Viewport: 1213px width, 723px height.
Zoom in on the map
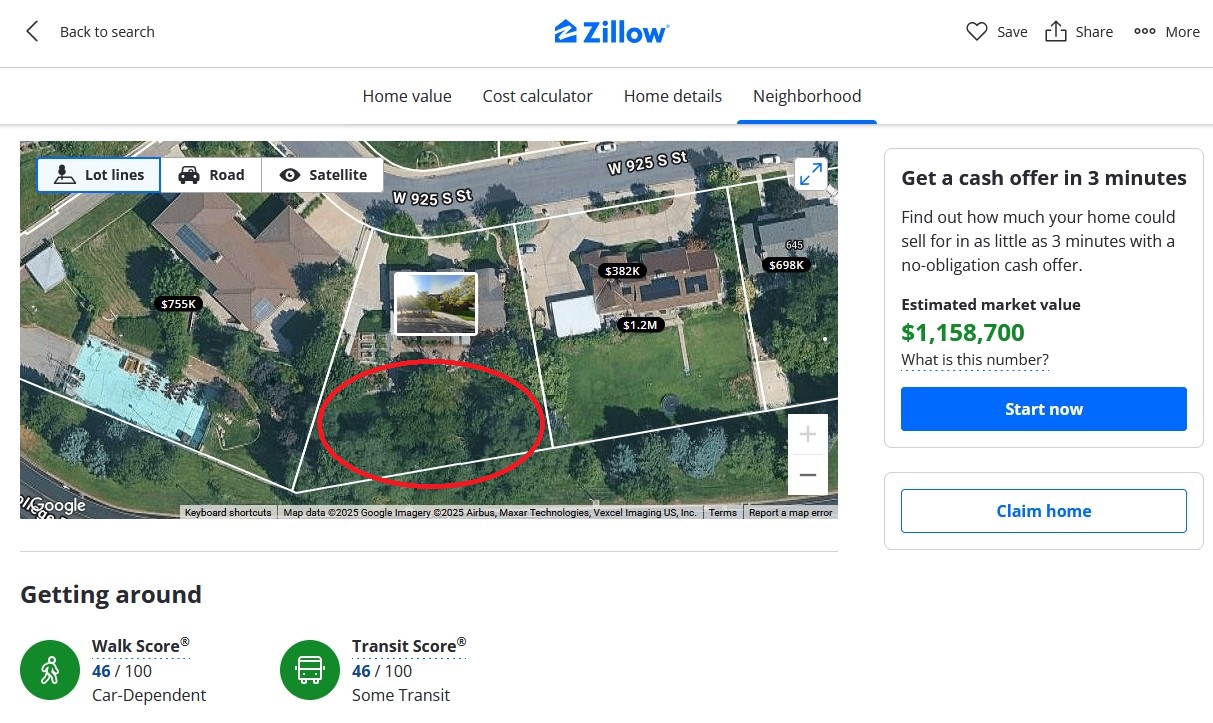808,434
